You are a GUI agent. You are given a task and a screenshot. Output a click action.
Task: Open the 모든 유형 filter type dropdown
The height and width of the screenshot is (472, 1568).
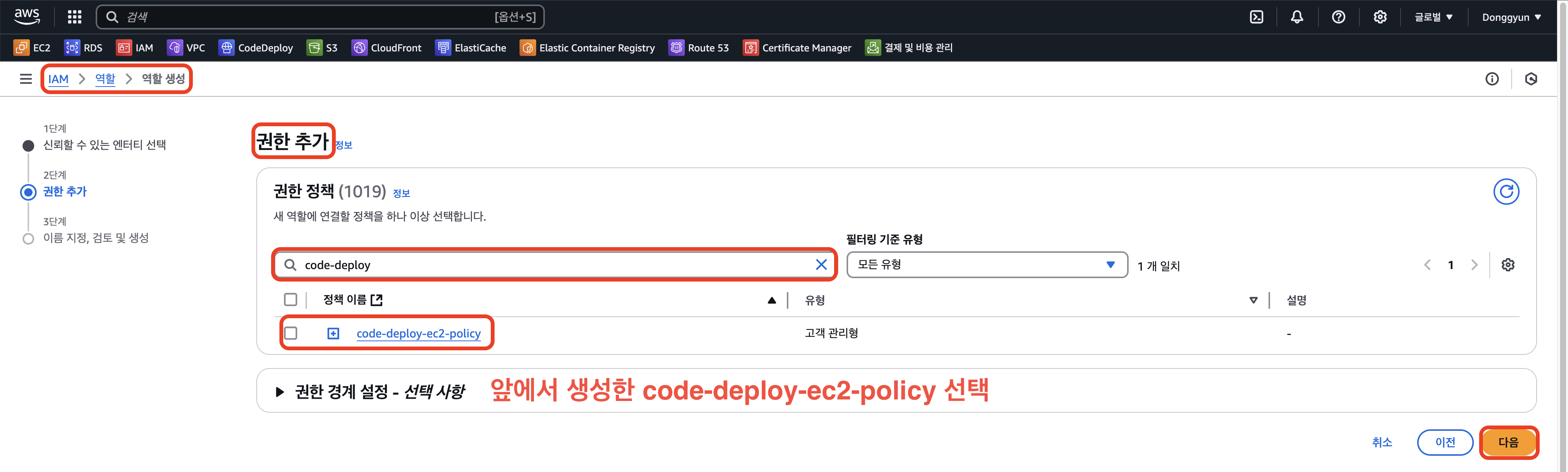986,265
